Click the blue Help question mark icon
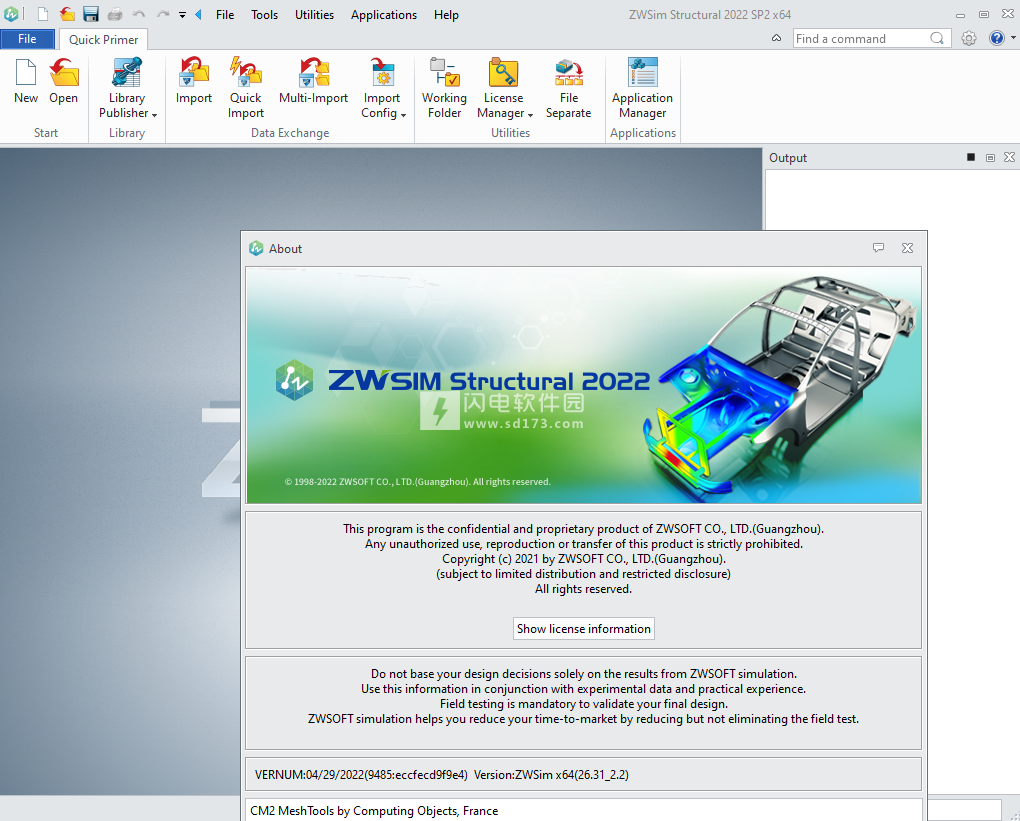 click(x=997, y=38)
